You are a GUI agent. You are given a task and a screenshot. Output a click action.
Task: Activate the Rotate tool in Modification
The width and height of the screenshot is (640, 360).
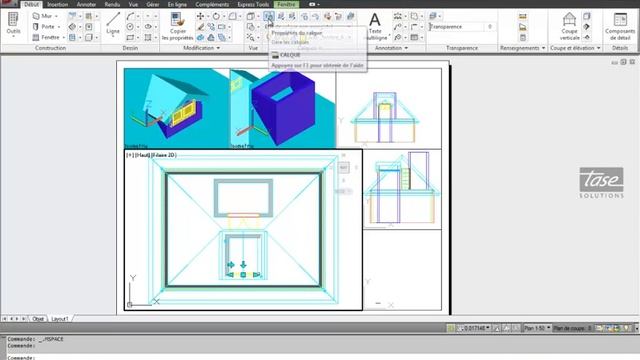click(x=216, y=16)
